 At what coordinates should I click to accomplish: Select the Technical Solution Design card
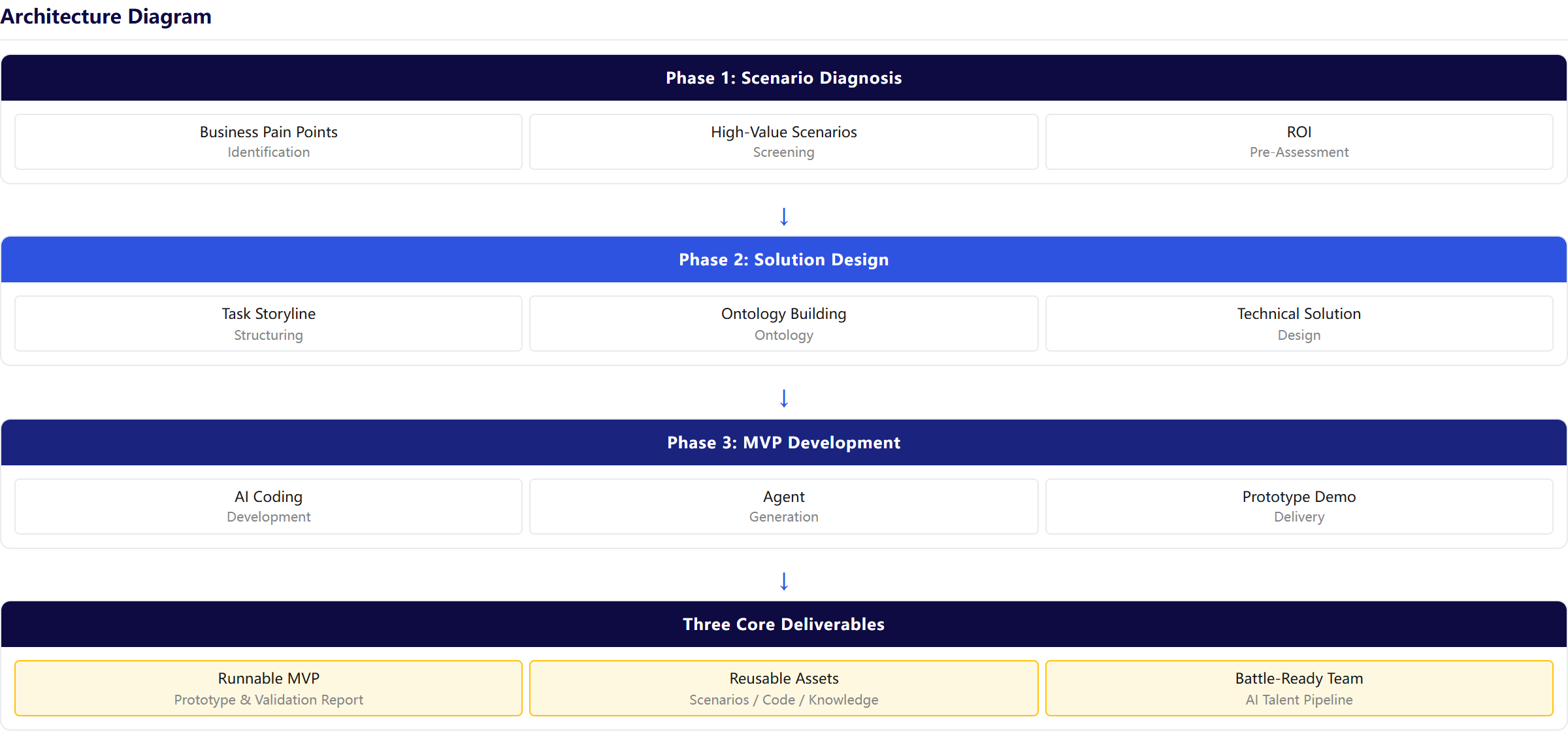(x=1299, y=324)
